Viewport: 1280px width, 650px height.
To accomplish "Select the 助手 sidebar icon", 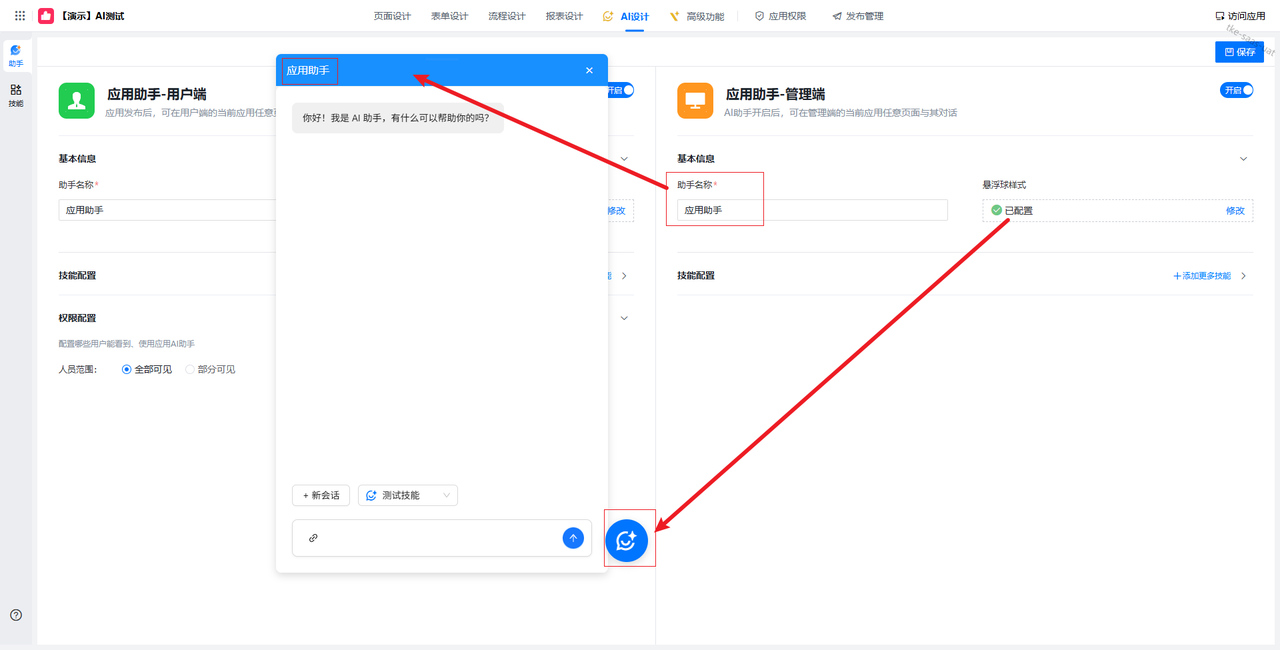I will (x=16, y=55).
